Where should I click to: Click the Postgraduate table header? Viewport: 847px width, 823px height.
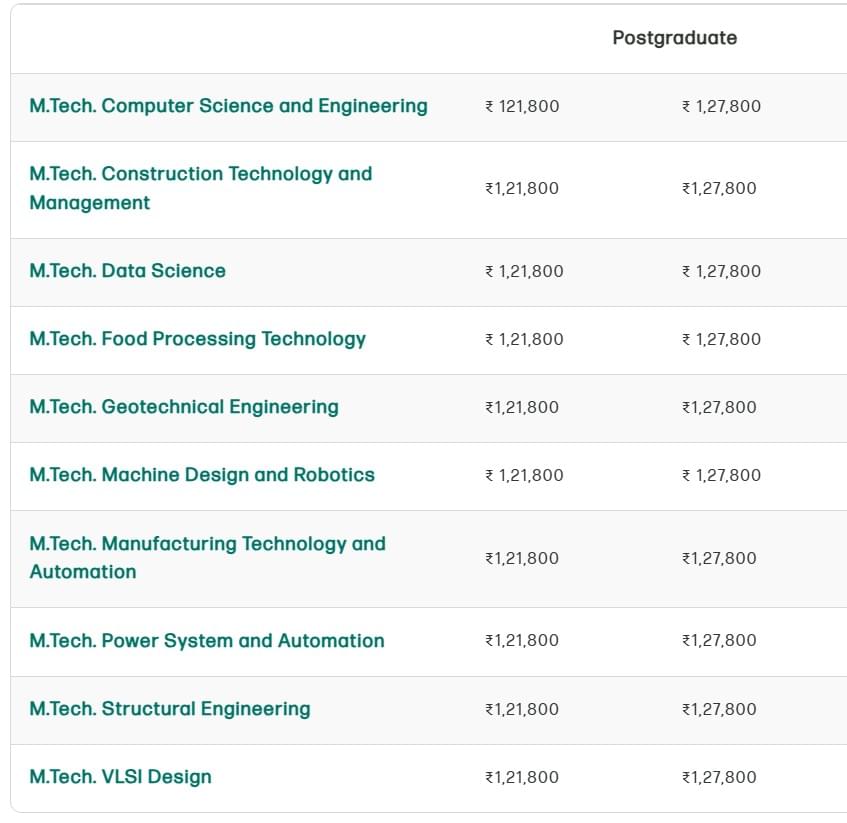(x=674, y=38)
